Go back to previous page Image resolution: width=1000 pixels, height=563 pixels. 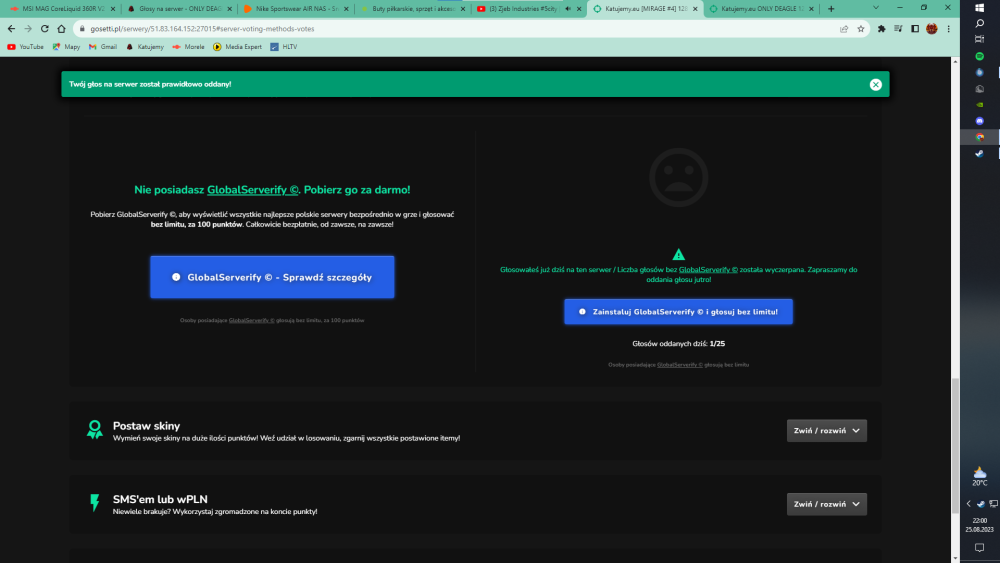coord(11,29)
